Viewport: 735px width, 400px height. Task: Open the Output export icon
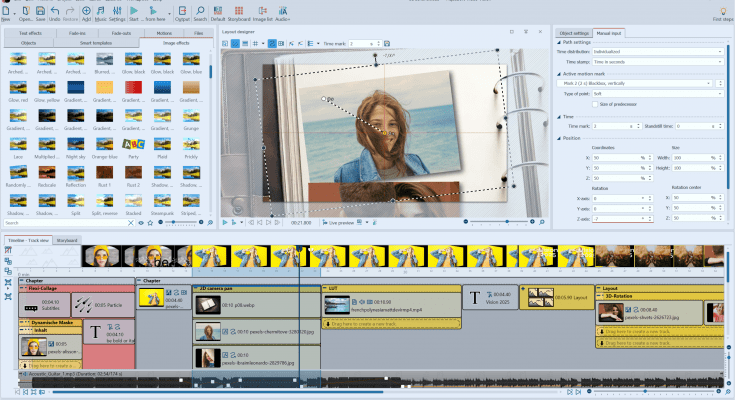(182, 13)
